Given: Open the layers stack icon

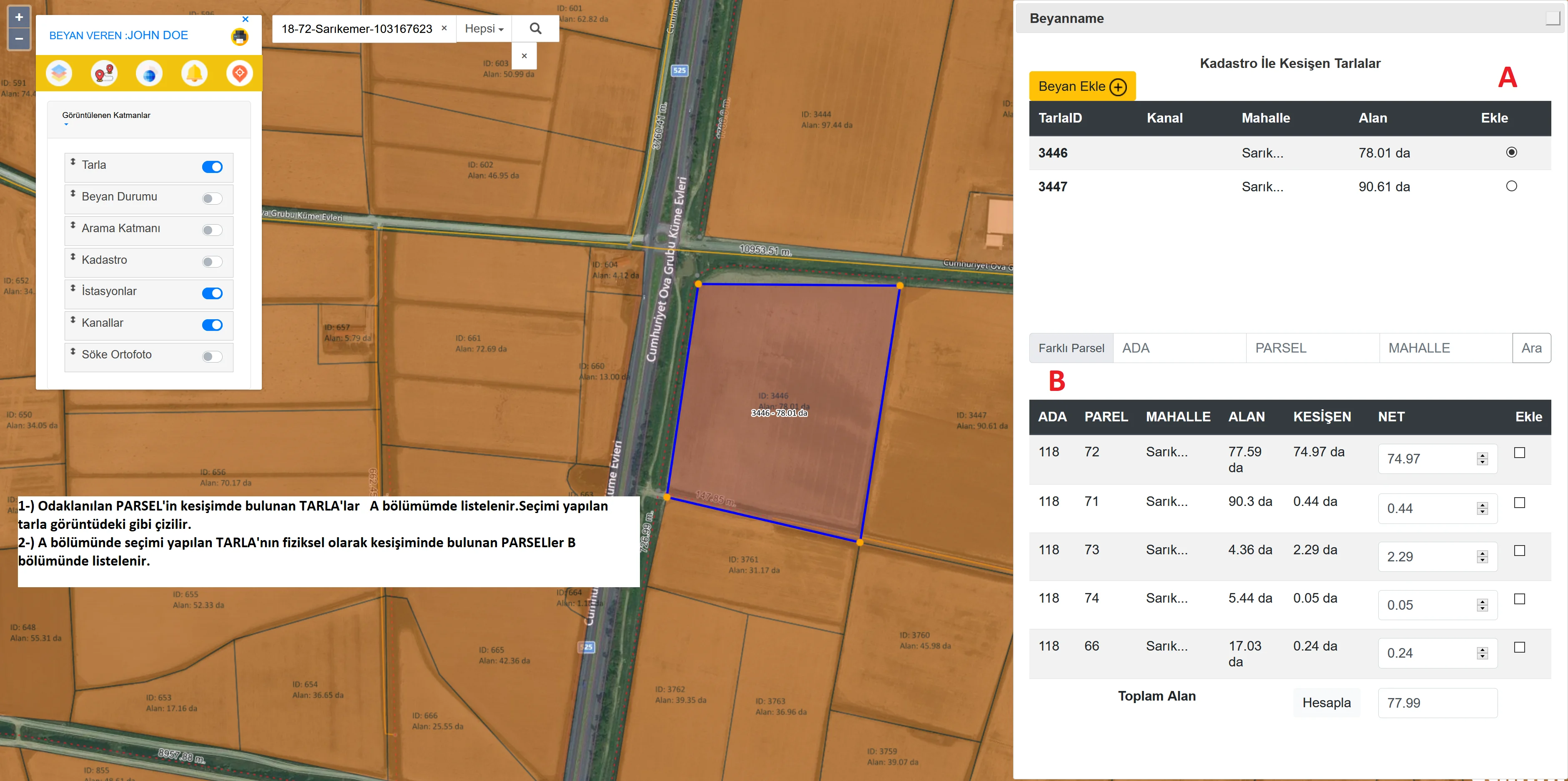Looking at the screenshot, I should [x=59, y=74].
